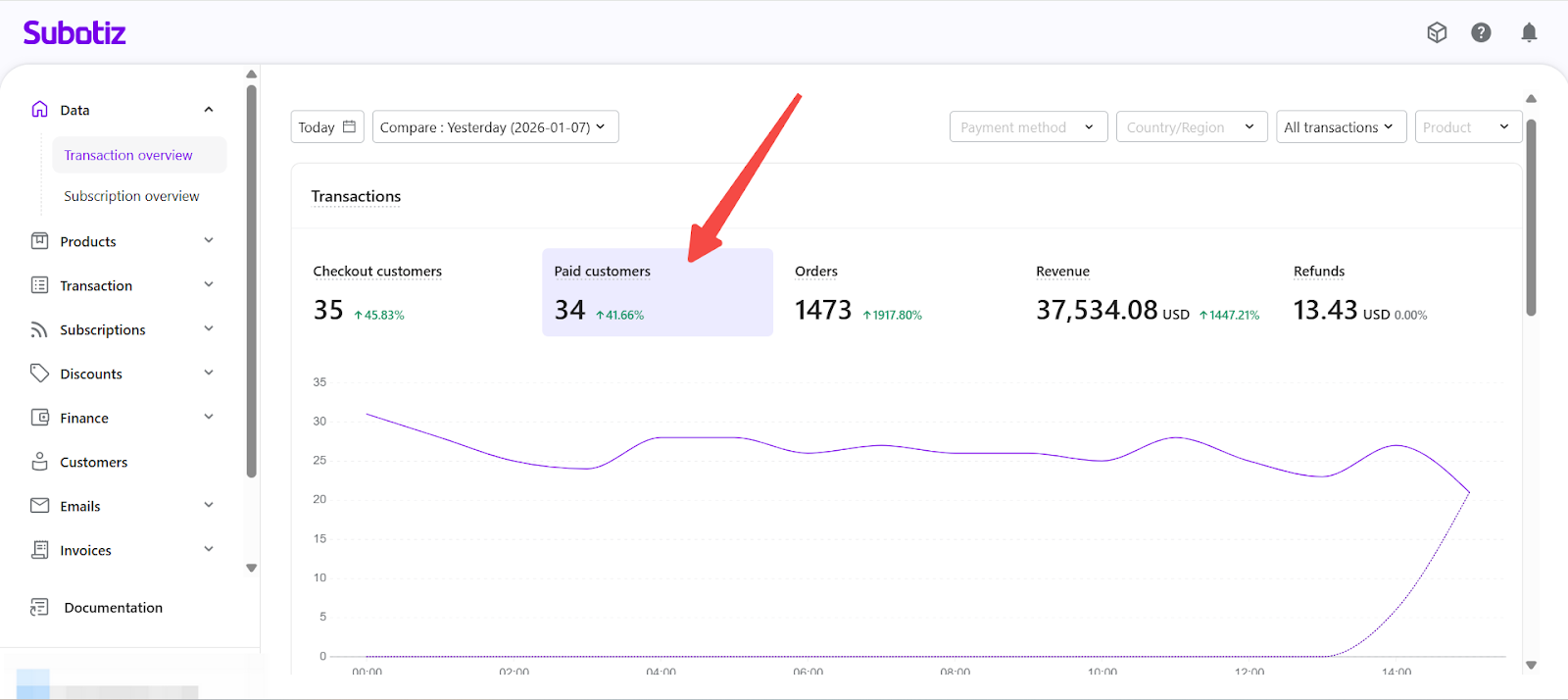Select the Paid customers metric card
This screenshot has height=700, width=1568.
657,292
